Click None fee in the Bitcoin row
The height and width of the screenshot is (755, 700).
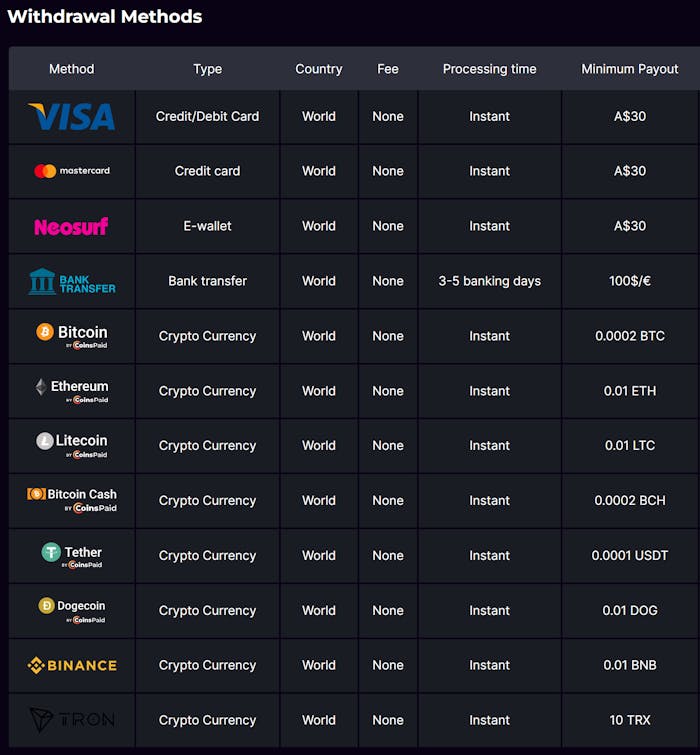pyautogui.click(x=388, y=336)
